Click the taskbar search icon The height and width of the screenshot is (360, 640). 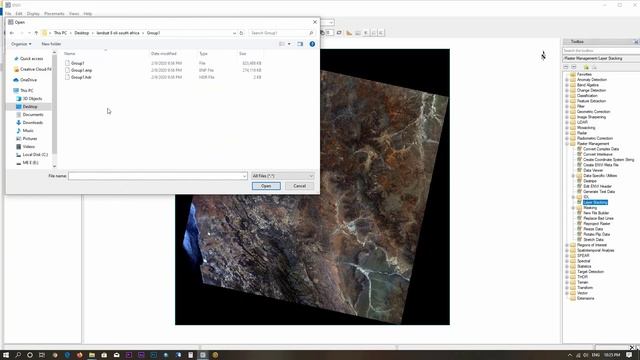point(18,355)
